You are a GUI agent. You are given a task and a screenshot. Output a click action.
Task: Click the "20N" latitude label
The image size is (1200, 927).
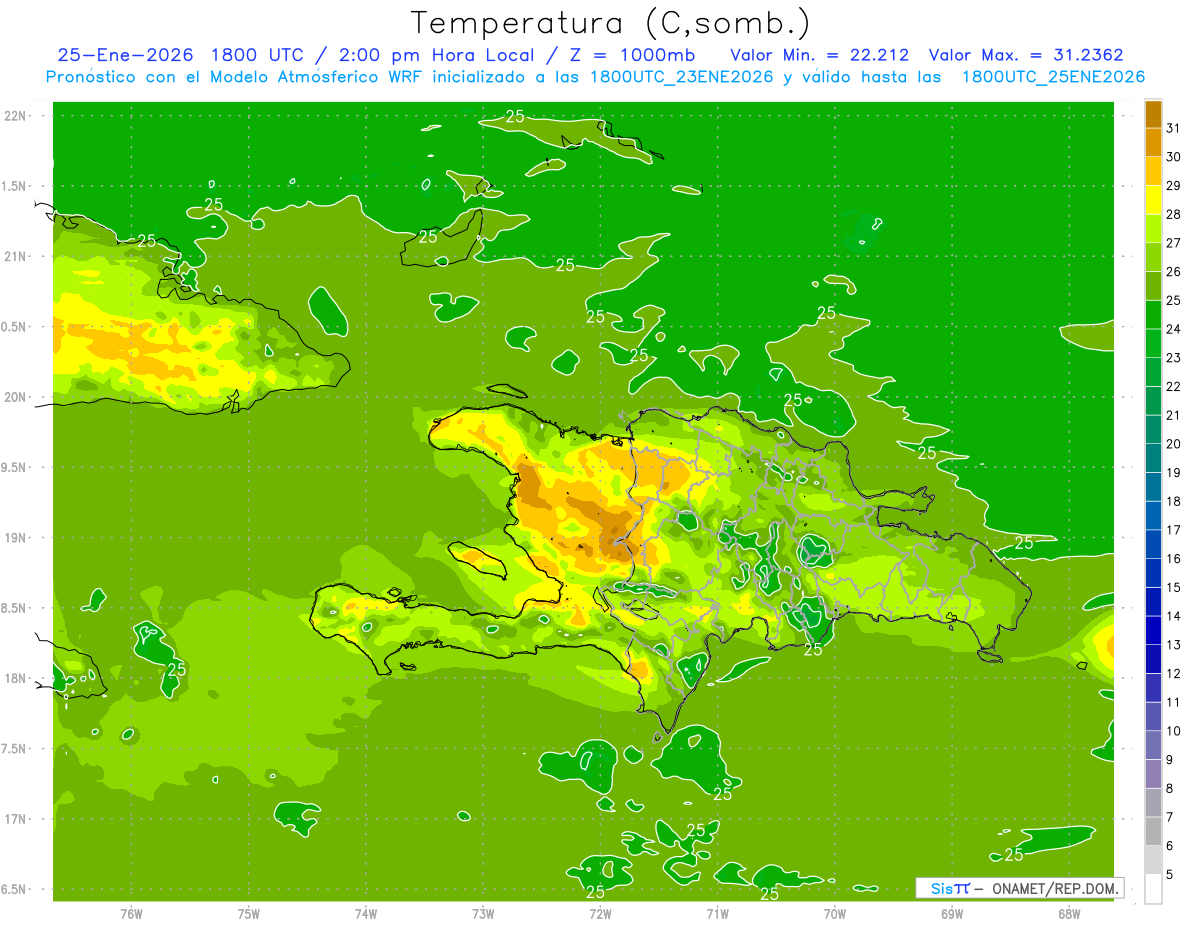click(x=16, y=397)
